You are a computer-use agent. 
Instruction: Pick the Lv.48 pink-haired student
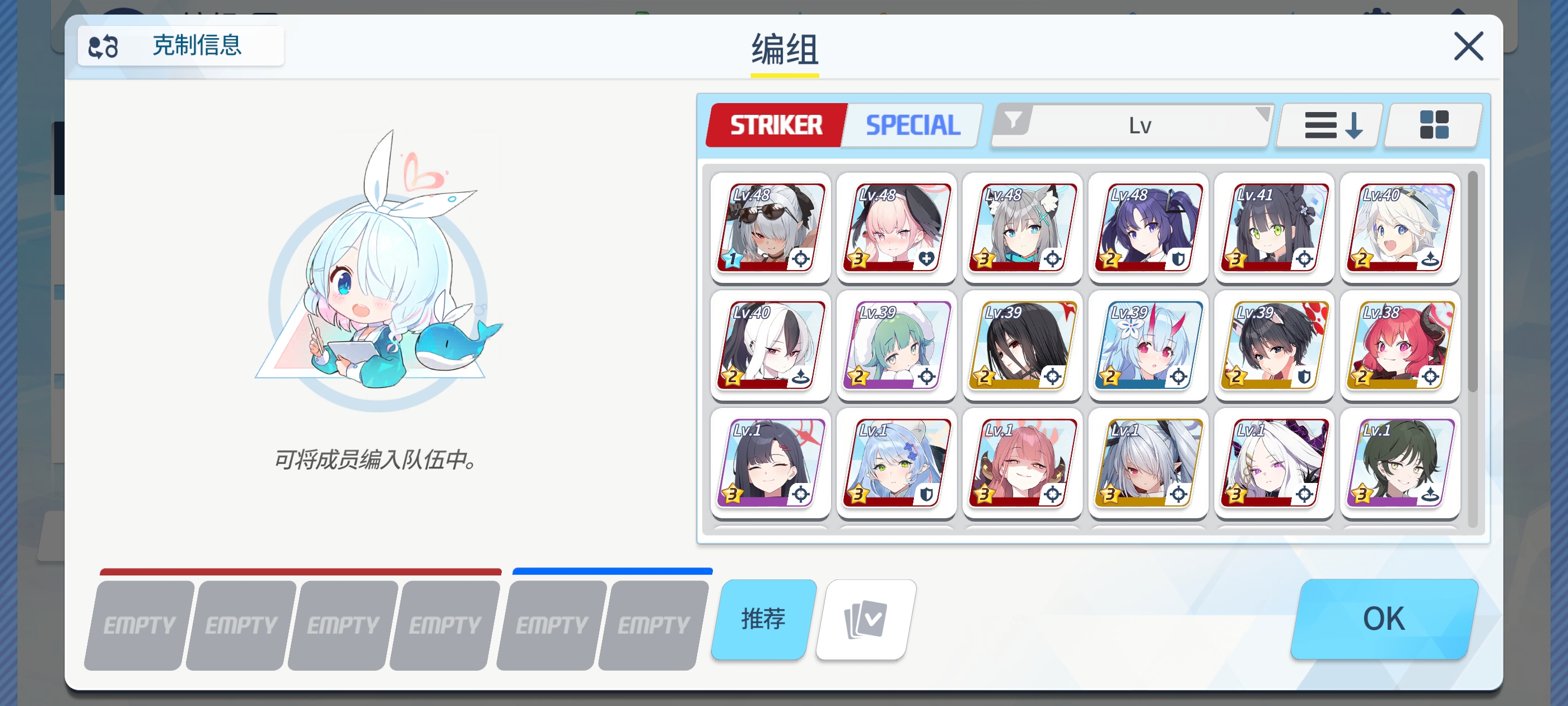coord(896,227)
